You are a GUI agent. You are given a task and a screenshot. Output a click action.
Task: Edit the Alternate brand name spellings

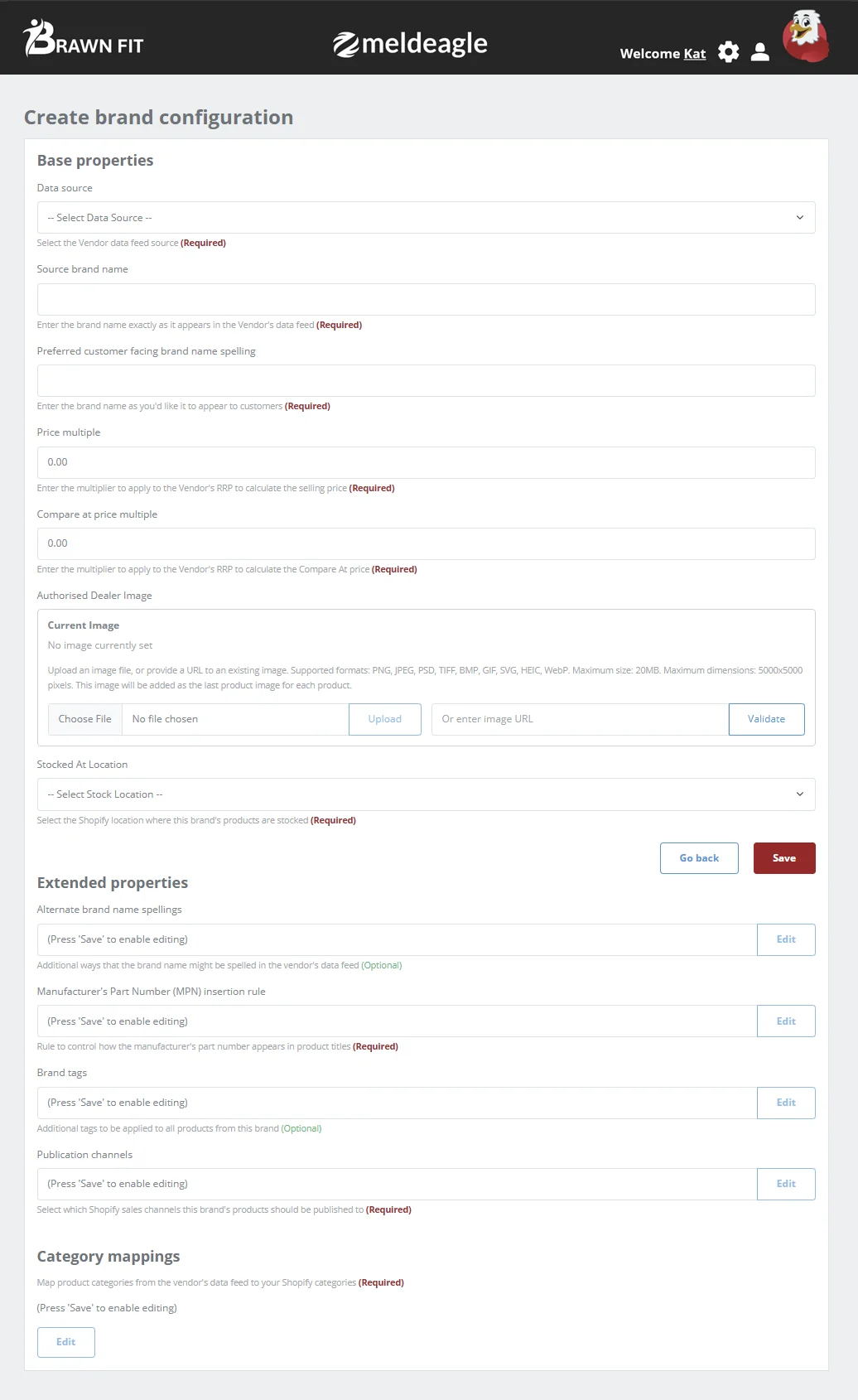coord(785,939)
